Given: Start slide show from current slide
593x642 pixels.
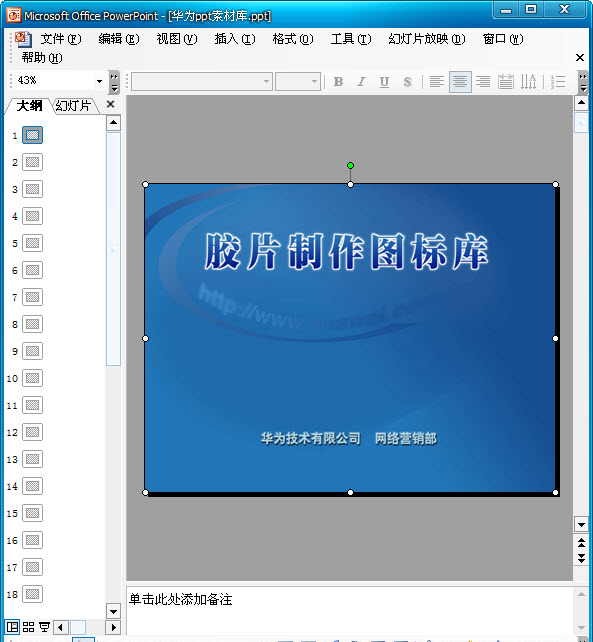Looking at the screenshot, I should coord(44,627).
